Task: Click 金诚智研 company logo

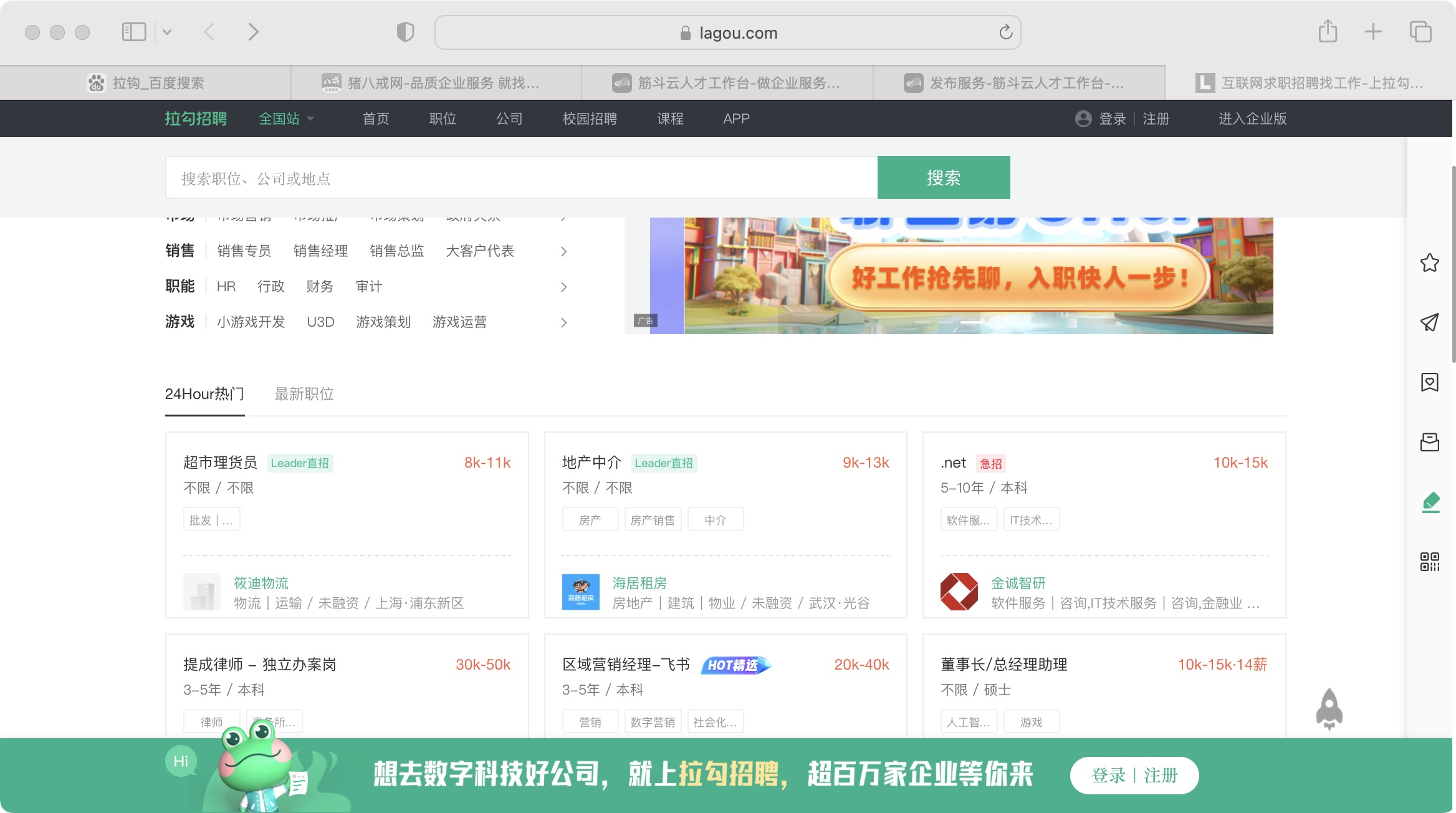Action: coord(959,592)
